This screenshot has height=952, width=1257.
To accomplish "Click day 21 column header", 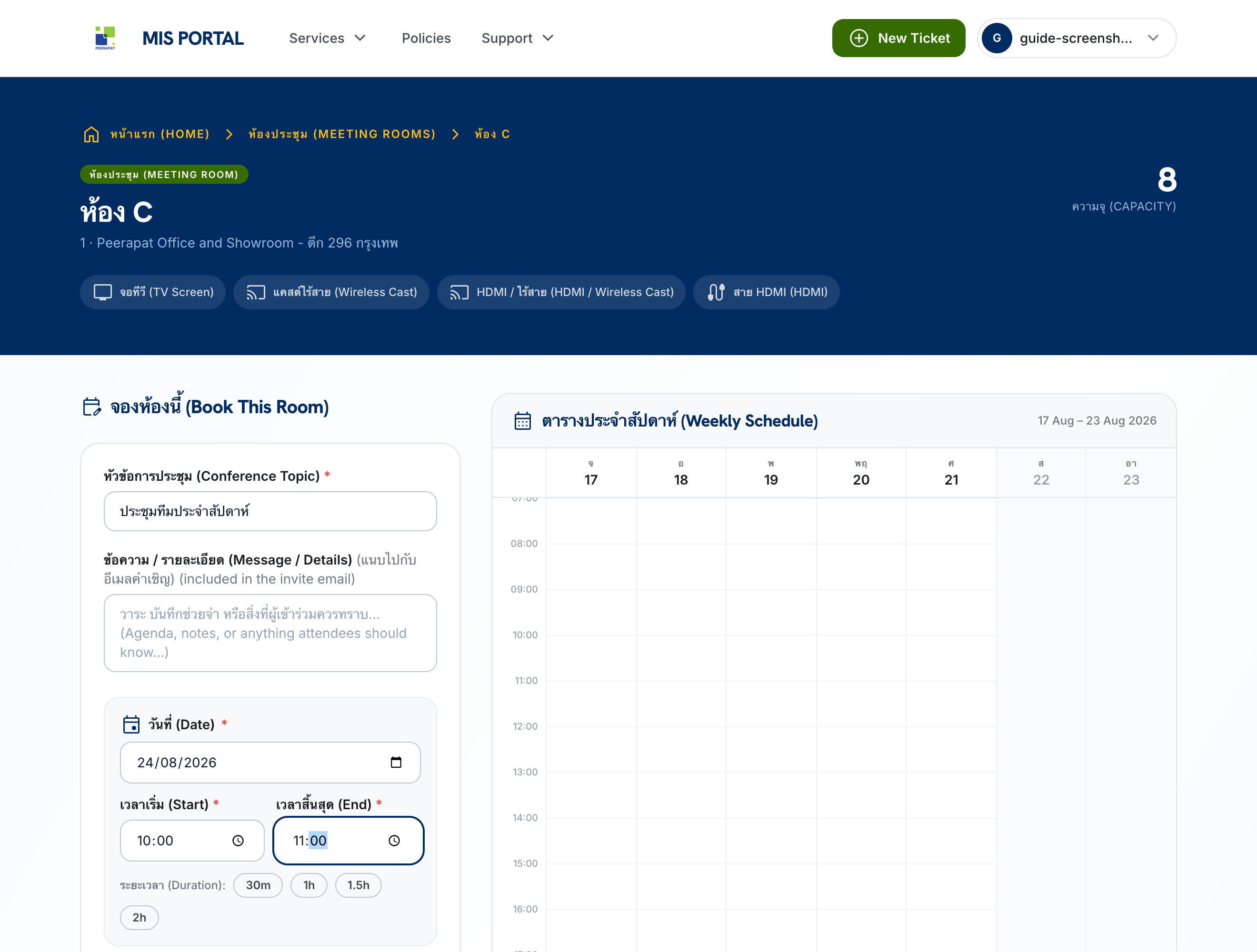I will tap(951, 473).
